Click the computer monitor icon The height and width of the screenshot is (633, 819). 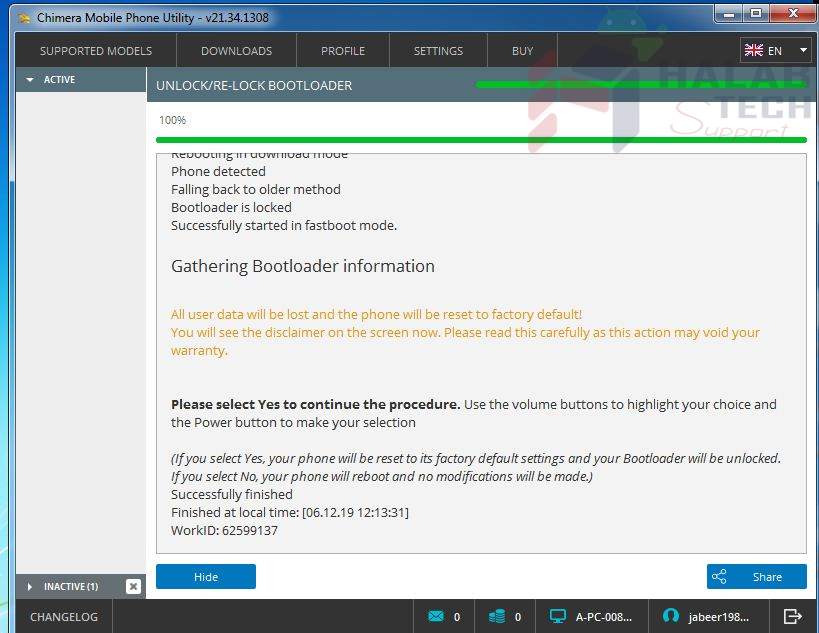[x=558, y=616]
